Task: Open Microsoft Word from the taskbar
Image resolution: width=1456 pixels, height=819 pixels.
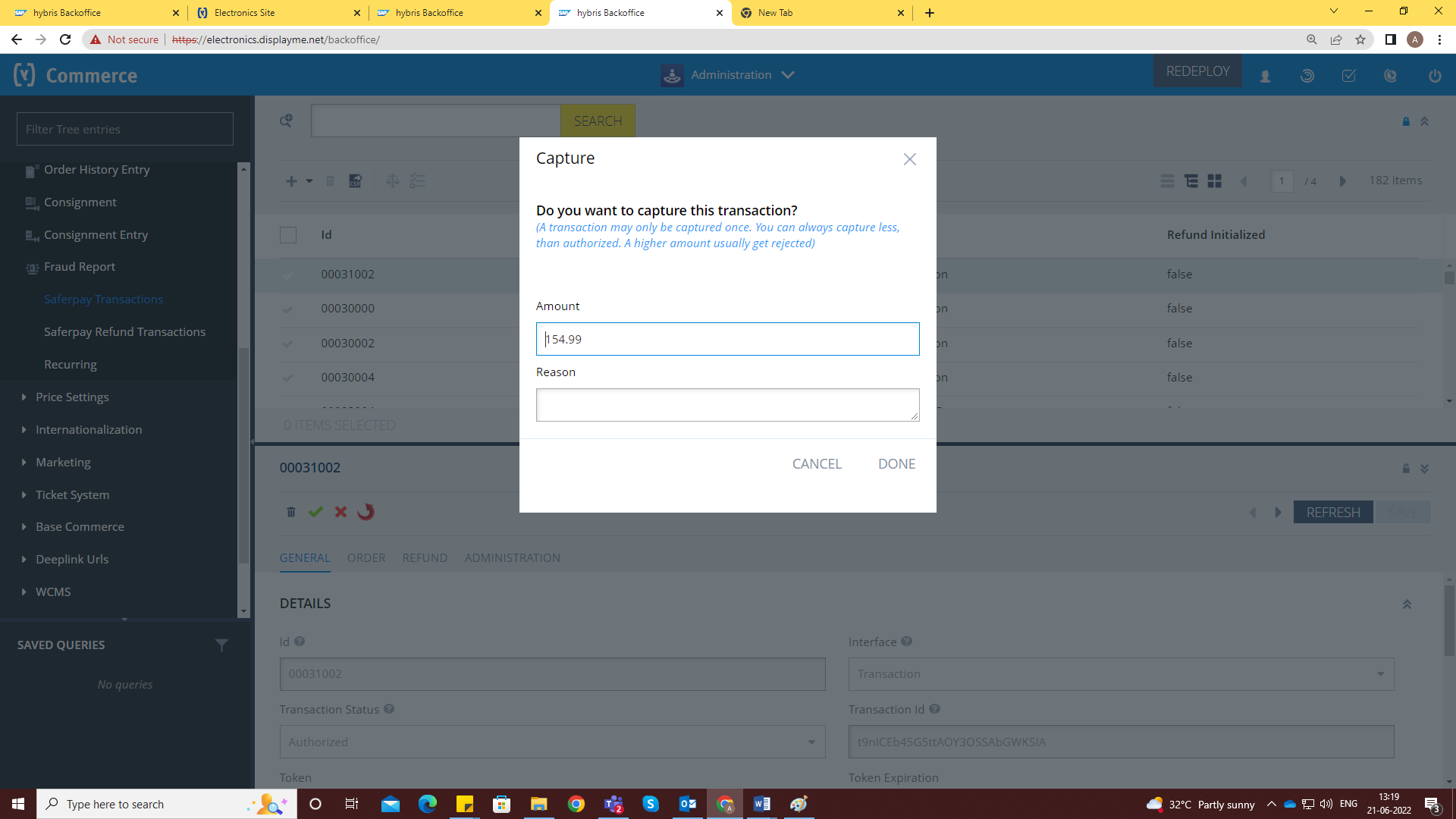Action: [x=761, y=804]
